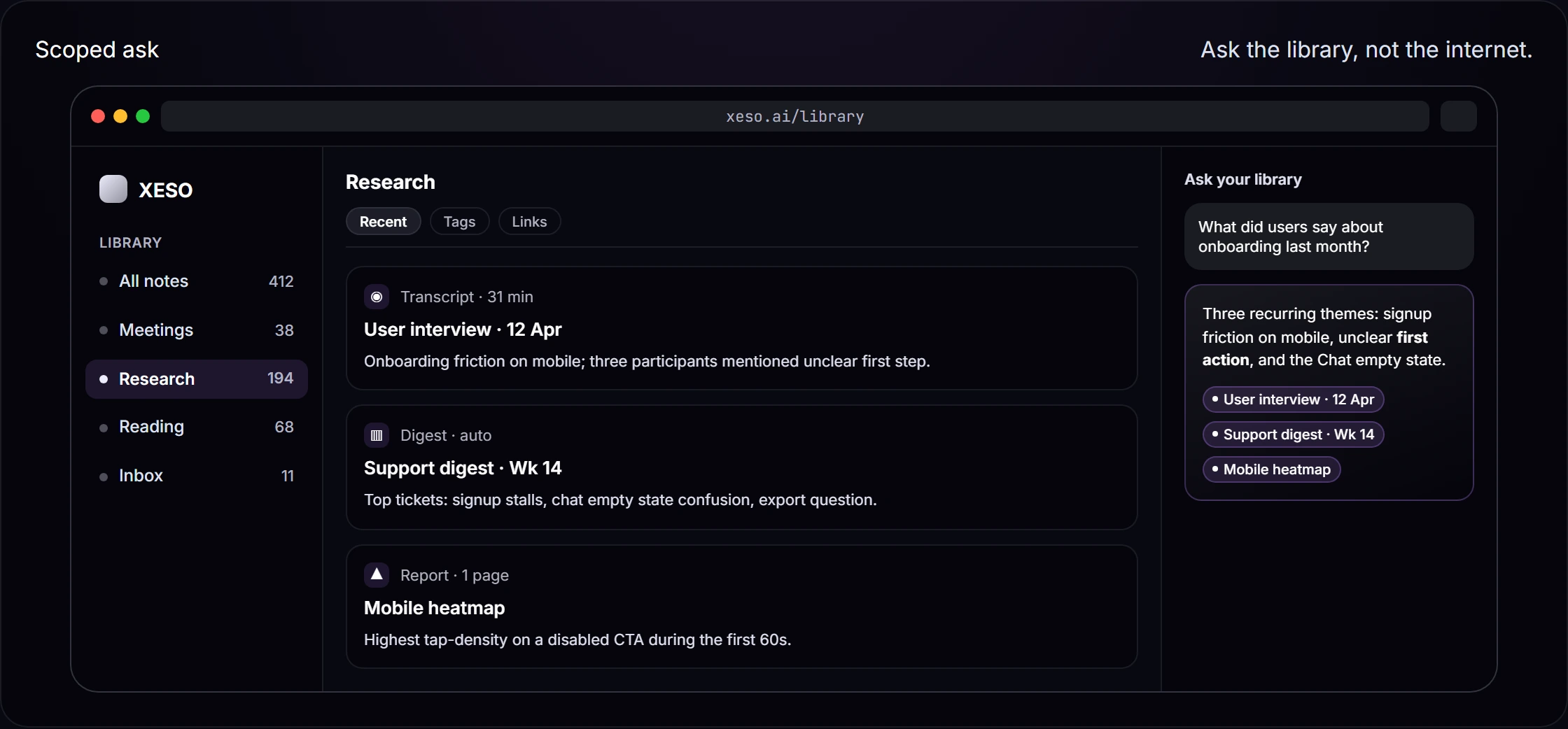Click Mobile heatmap source chip
Viewport: 1568px width, 729px height.
[1272, 469]
